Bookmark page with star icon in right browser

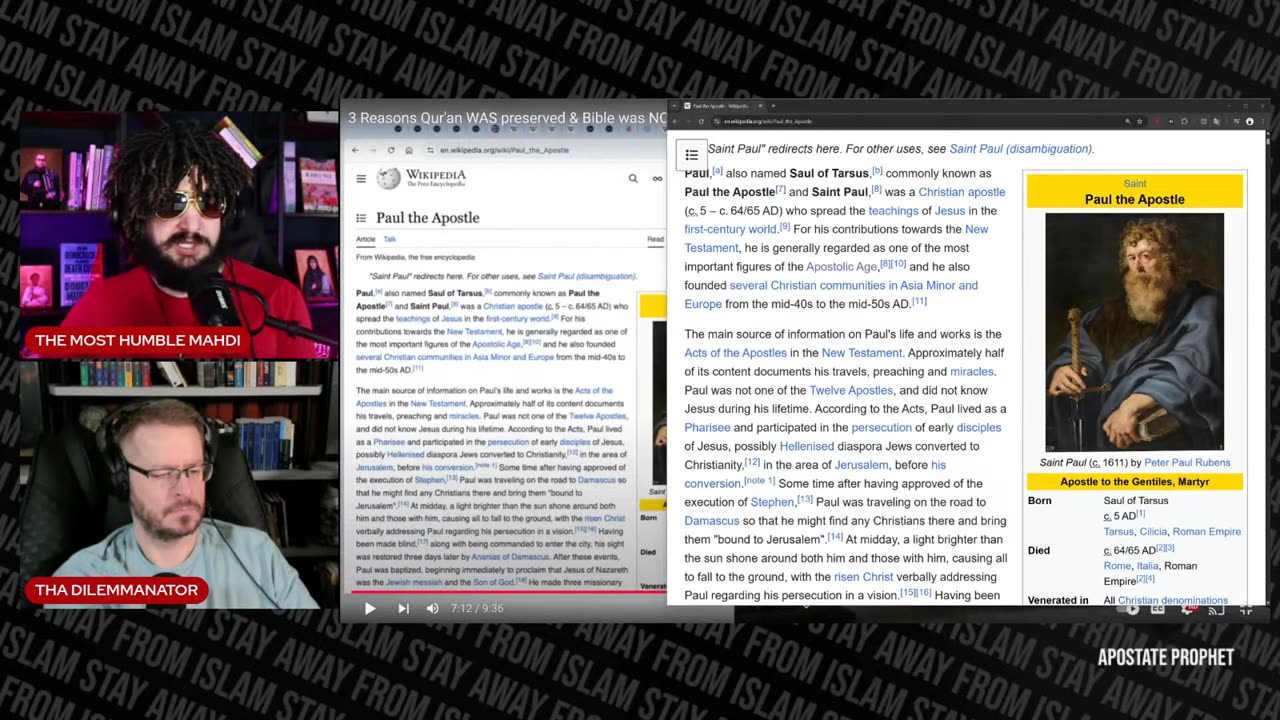(x=1140, y=121)
